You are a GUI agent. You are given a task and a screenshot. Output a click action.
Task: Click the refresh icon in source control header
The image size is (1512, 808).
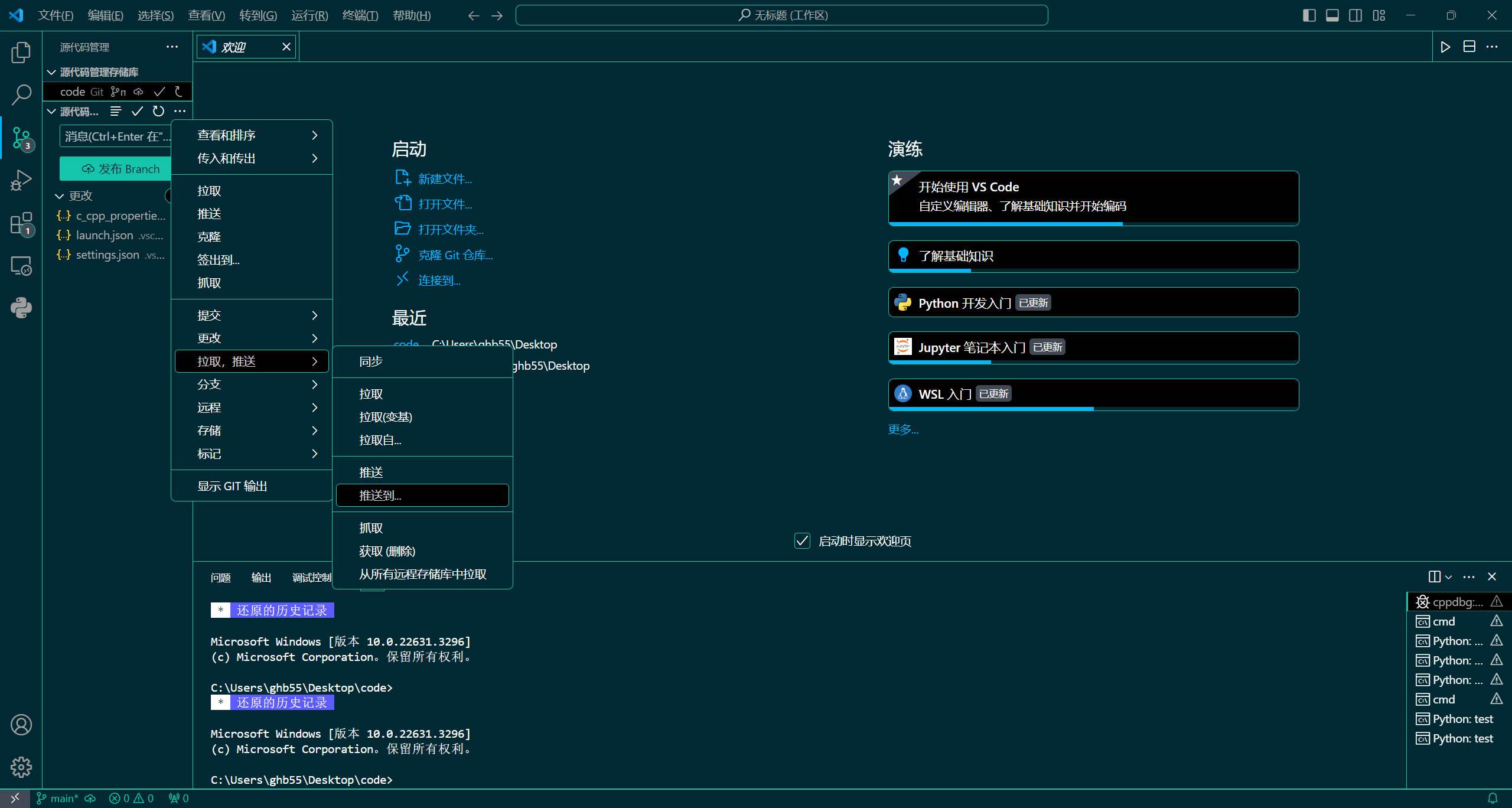tap(158, 111)
